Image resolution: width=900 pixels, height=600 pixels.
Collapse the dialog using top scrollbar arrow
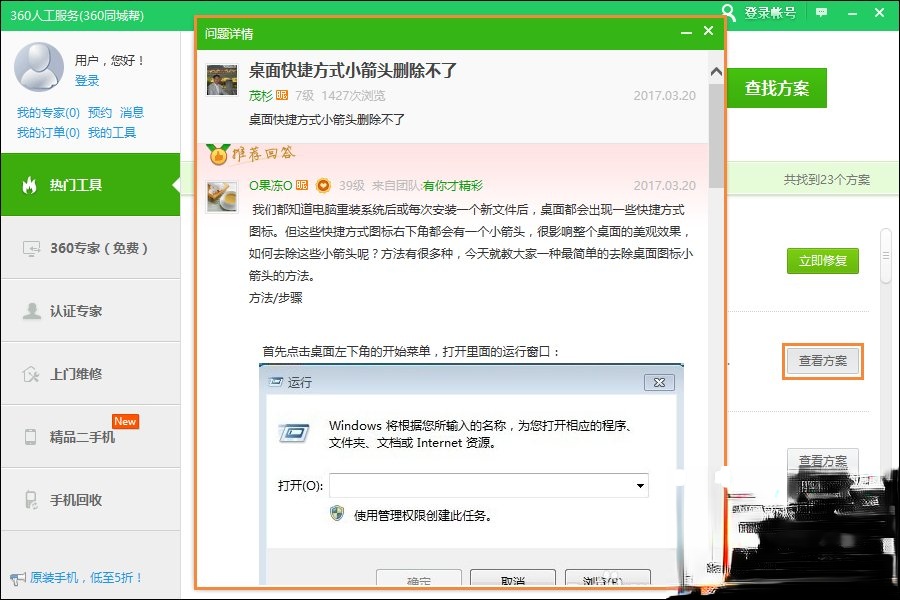[716, 70]
